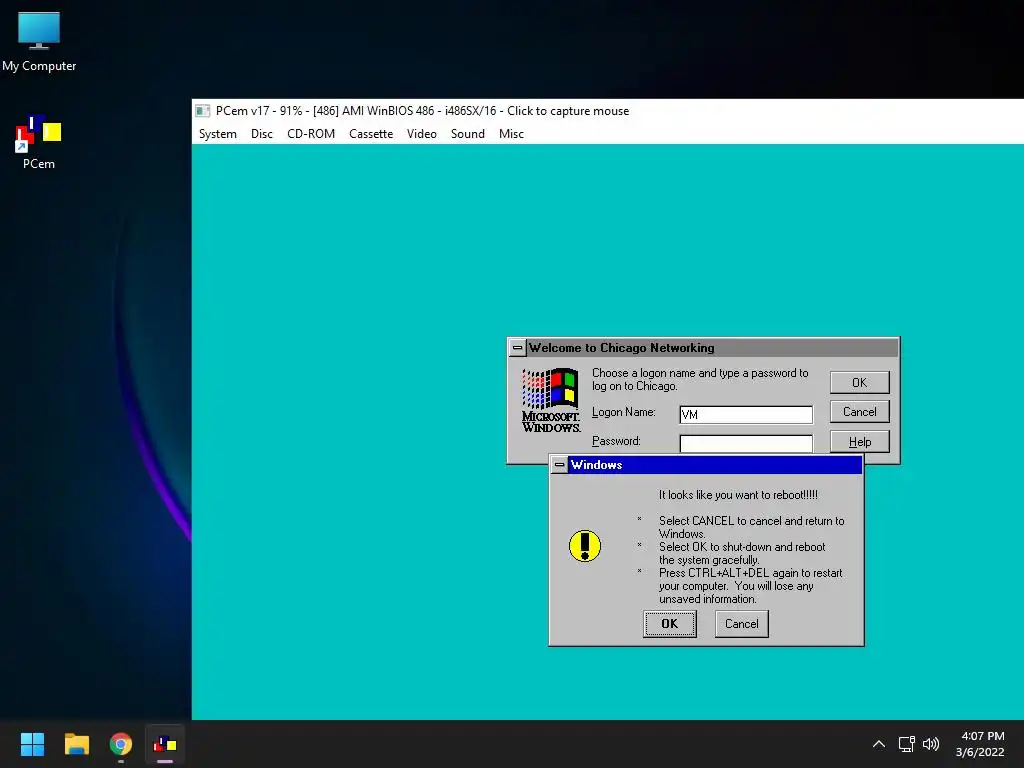Open the Windows Start menu
Viewport: 1024px width, 768px height.
[x=32, y=744]
